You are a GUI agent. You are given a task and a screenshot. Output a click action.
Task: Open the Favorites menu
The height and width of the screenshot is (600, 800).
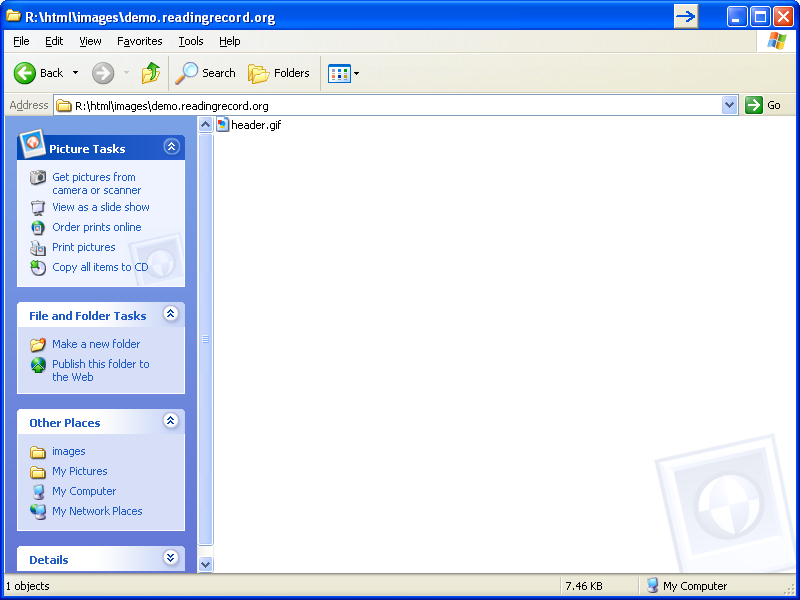coord(139,41)
